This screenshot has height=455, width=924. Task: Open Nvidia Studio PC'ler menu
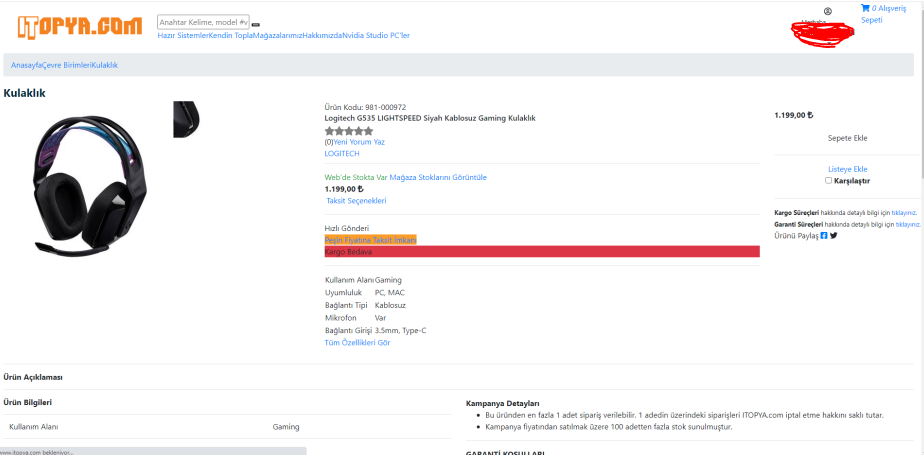[x=376, y=35]
